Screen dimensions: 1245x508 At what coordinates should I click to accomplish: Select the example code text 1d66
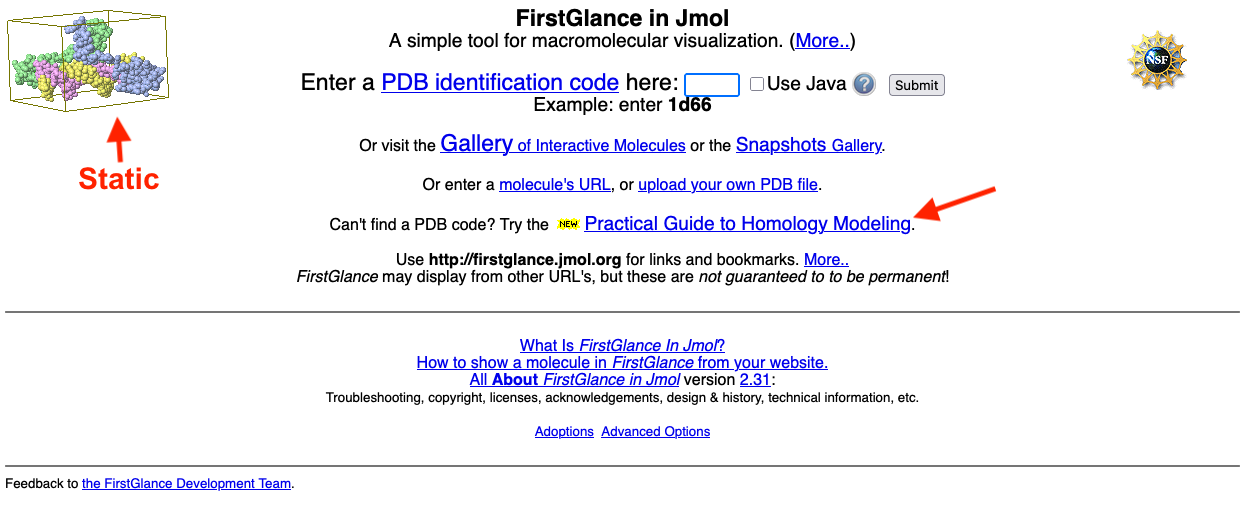click(x=689, y=104)
